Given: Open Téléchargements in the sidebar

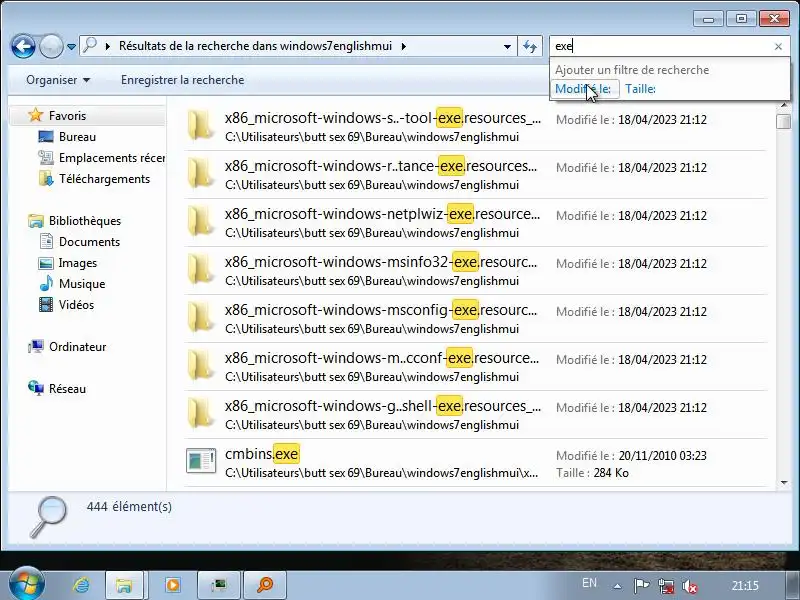Looking at the screenshot, I should tap(104, 179).
